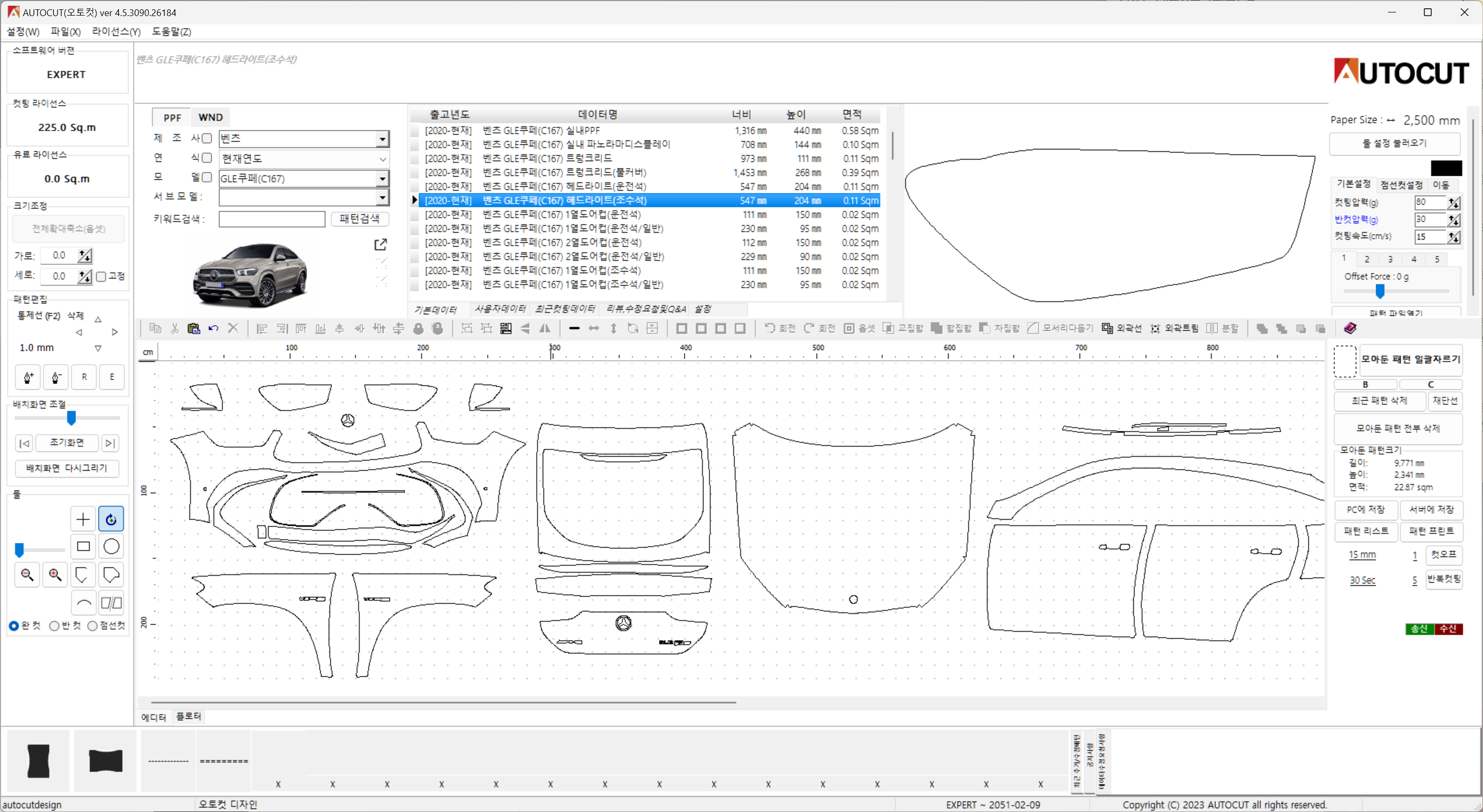Select the add-node pen tool
Viewport: 1483px width, 812px height.
click(28, 377)
